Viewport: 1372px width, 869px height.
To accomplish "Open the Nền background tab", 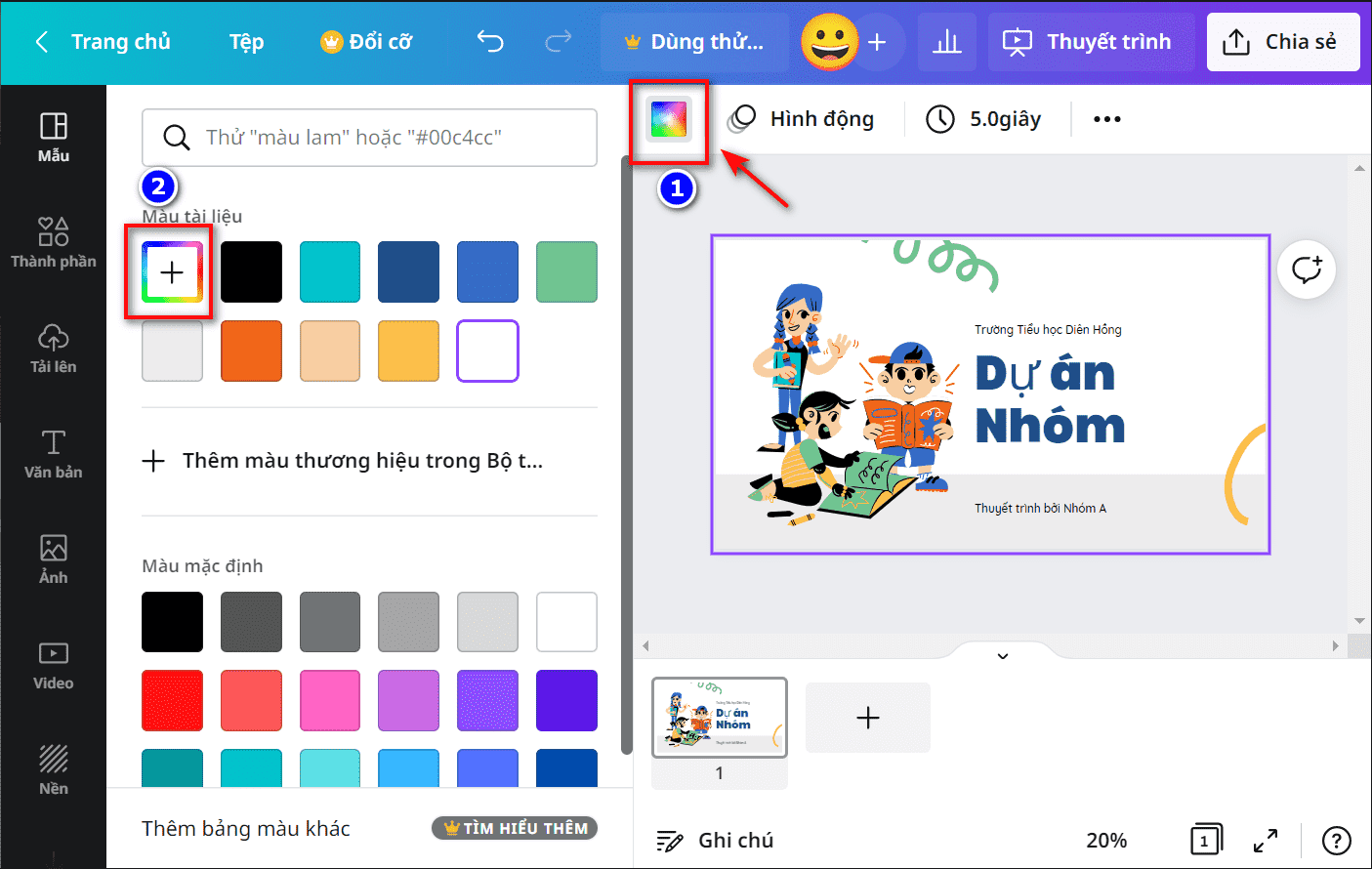I will pos(53,770).
